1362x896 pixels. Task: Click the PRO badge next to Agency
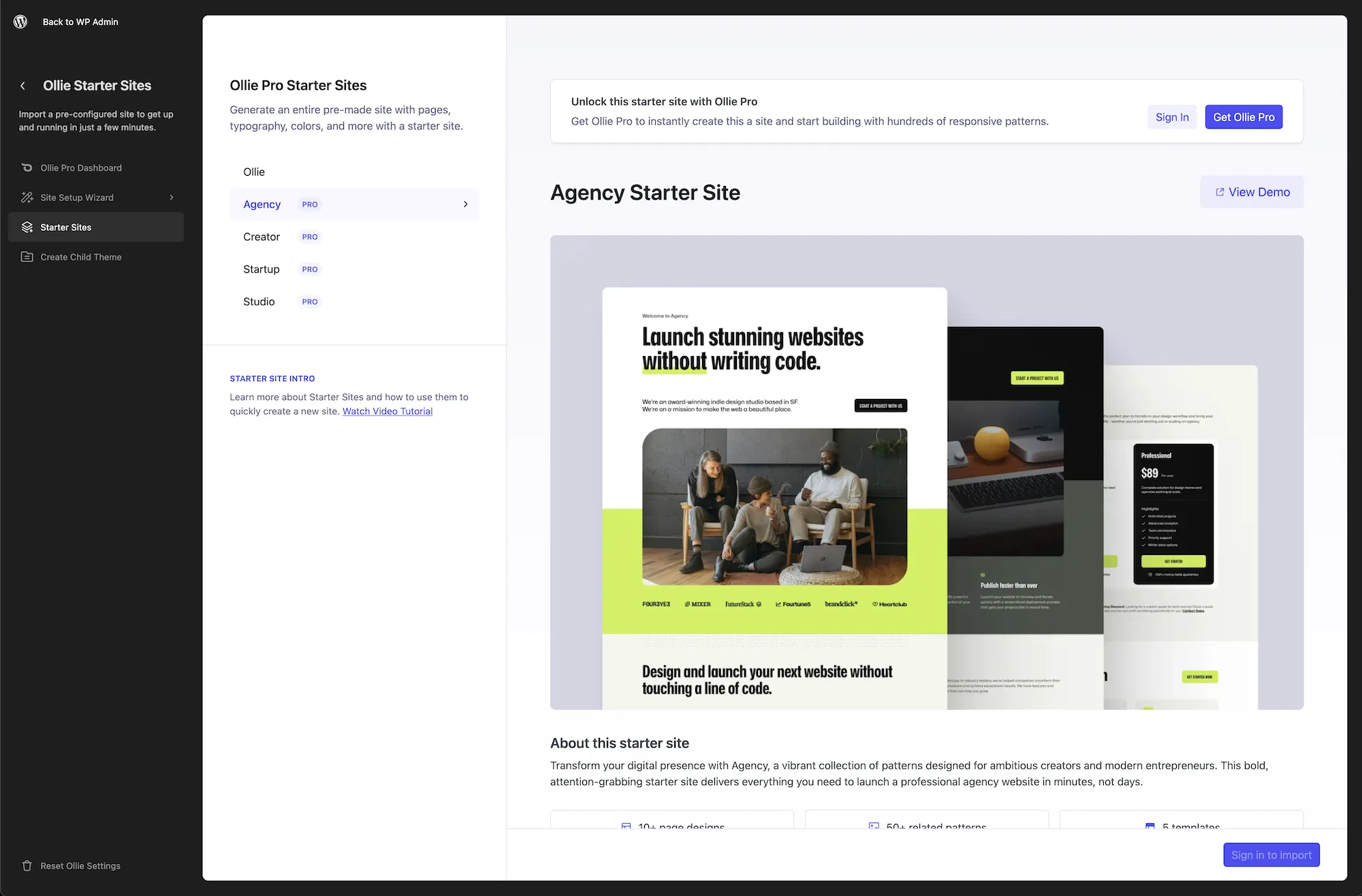click(x=310, y=204)
